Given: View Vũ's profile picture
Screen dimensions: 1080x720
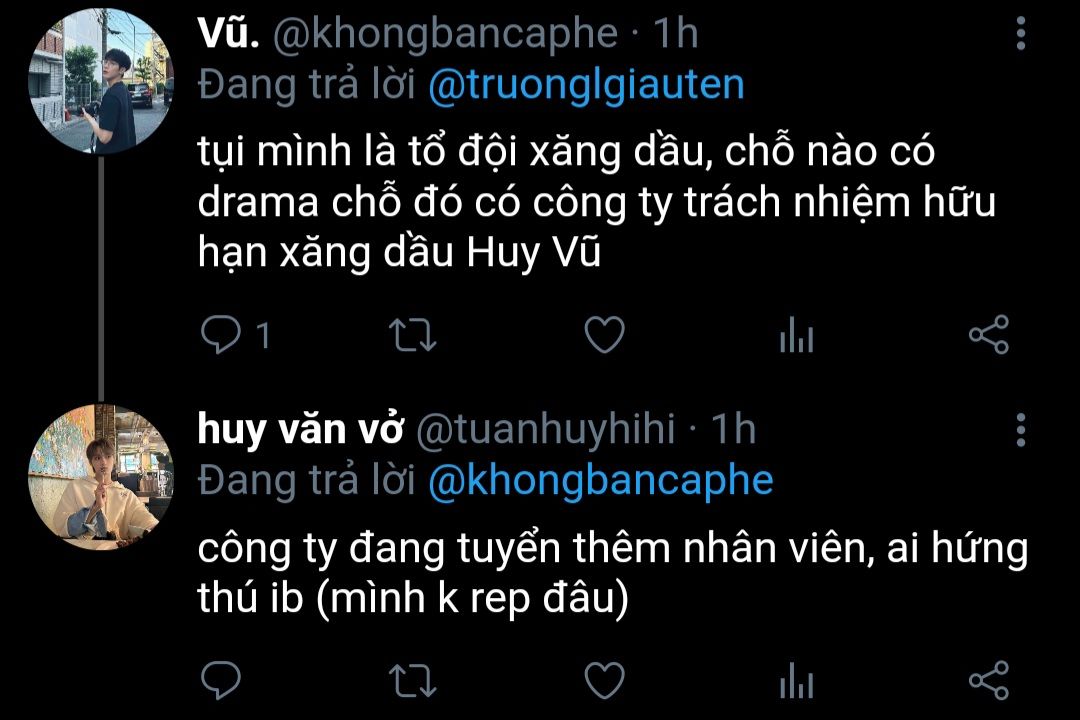Looking at the screenshot, I should pyautogui.click(x=101, y=81).
